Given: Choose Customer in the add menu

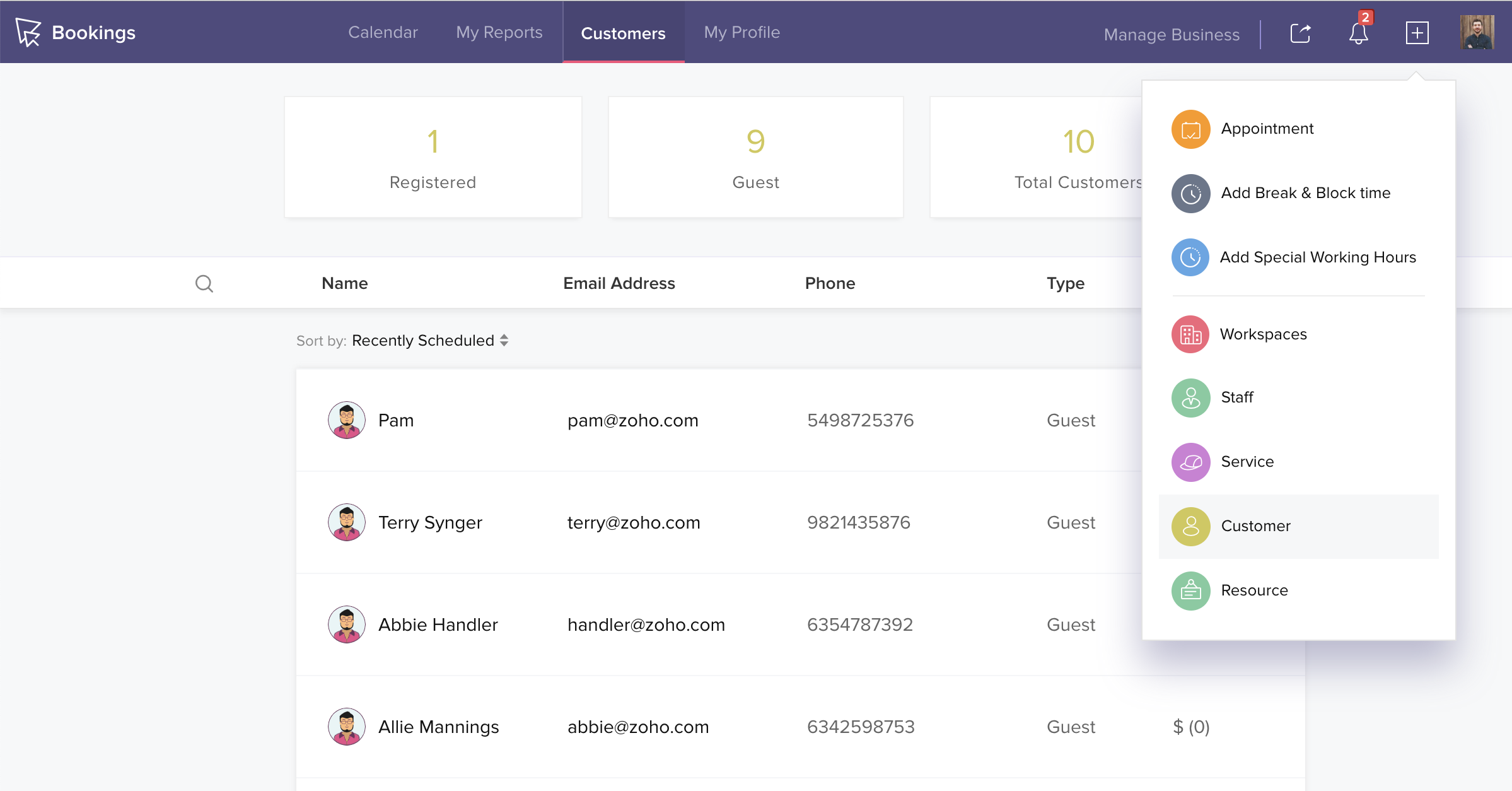Looking at the screenshot, I should pos(1255,526).
